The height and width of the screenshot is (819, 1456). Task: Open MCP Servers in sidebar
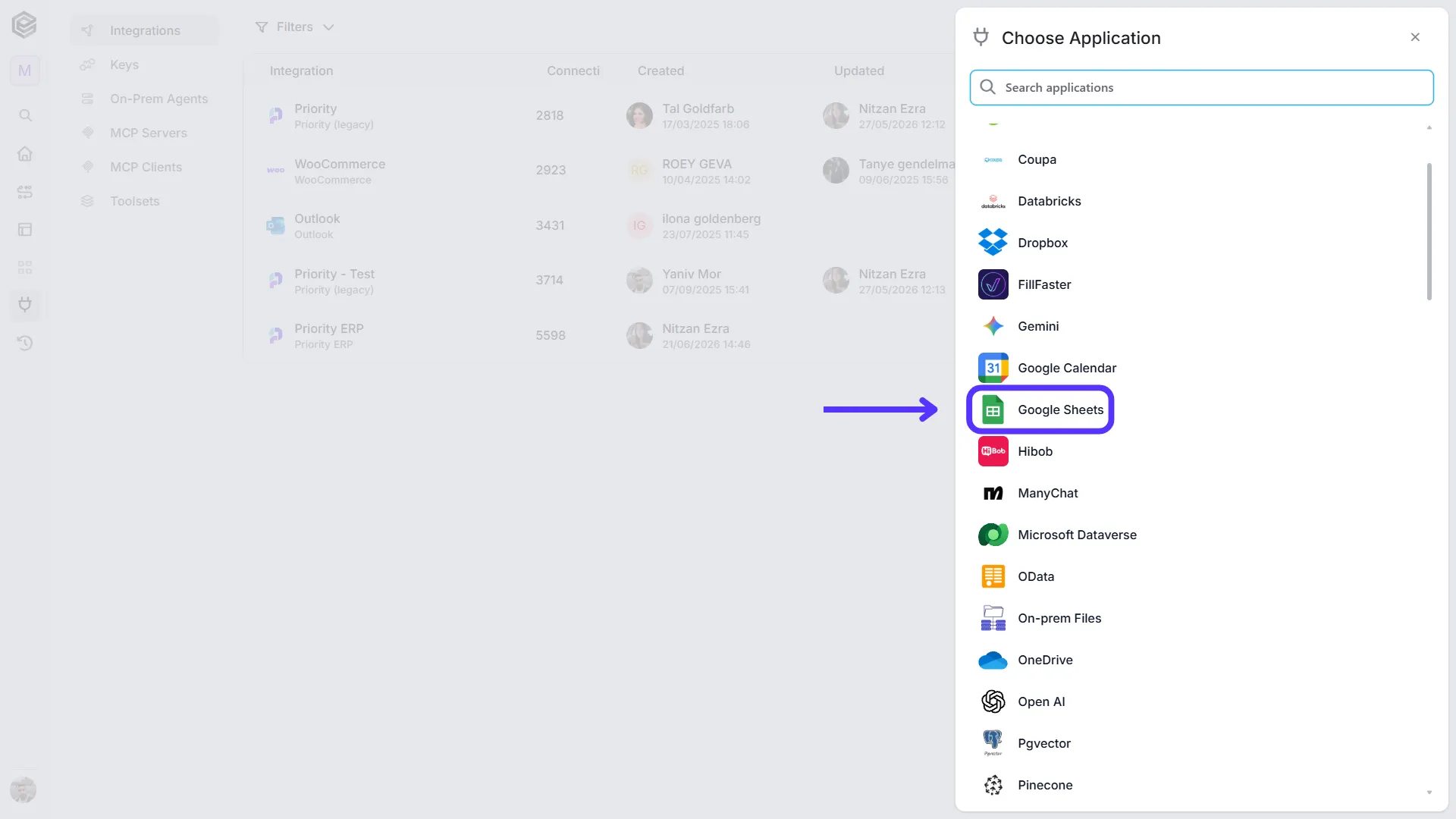tap(145, 133)
